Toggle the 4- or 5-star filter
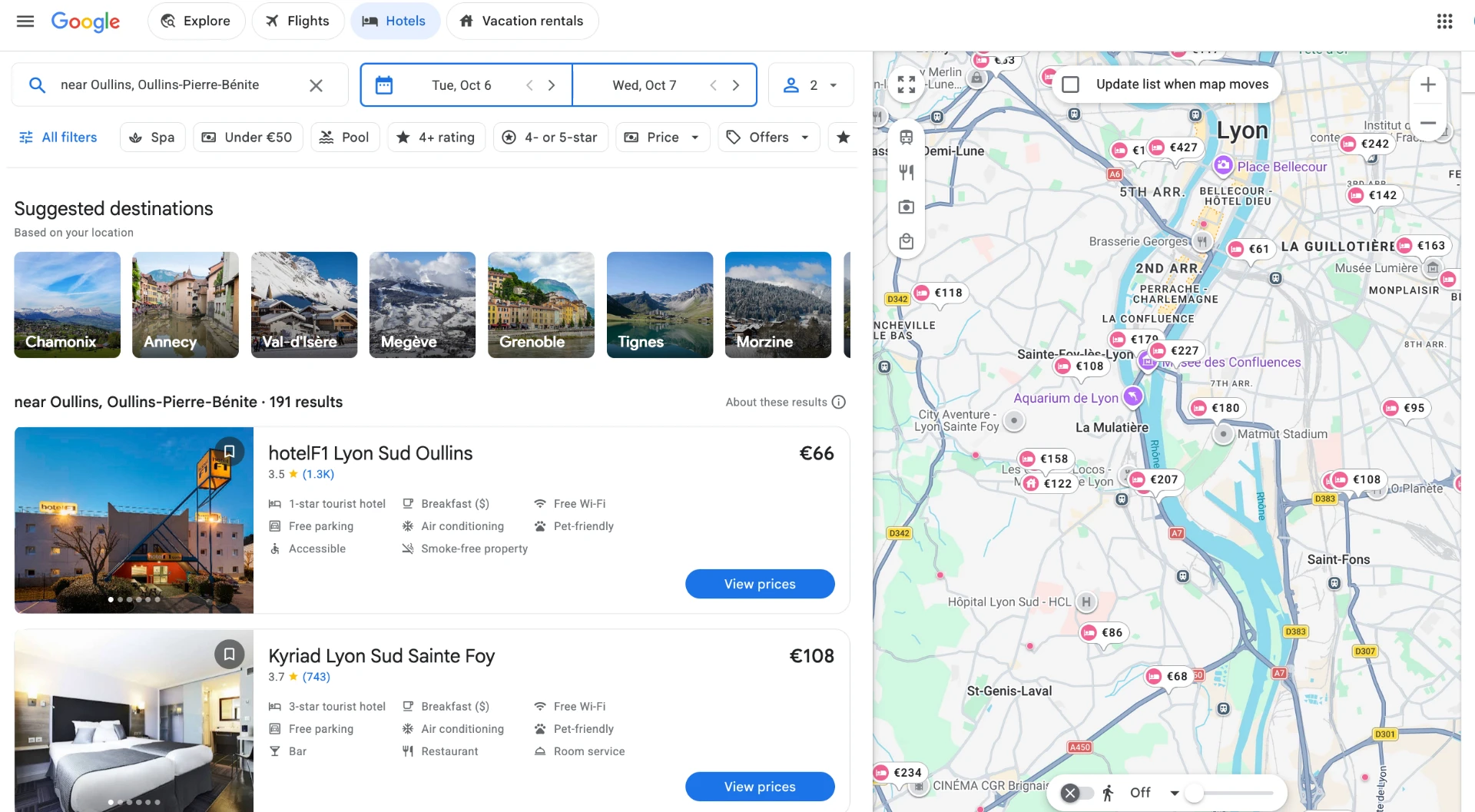Viewport: 1475px width, 812px height. tap(550, 138)
